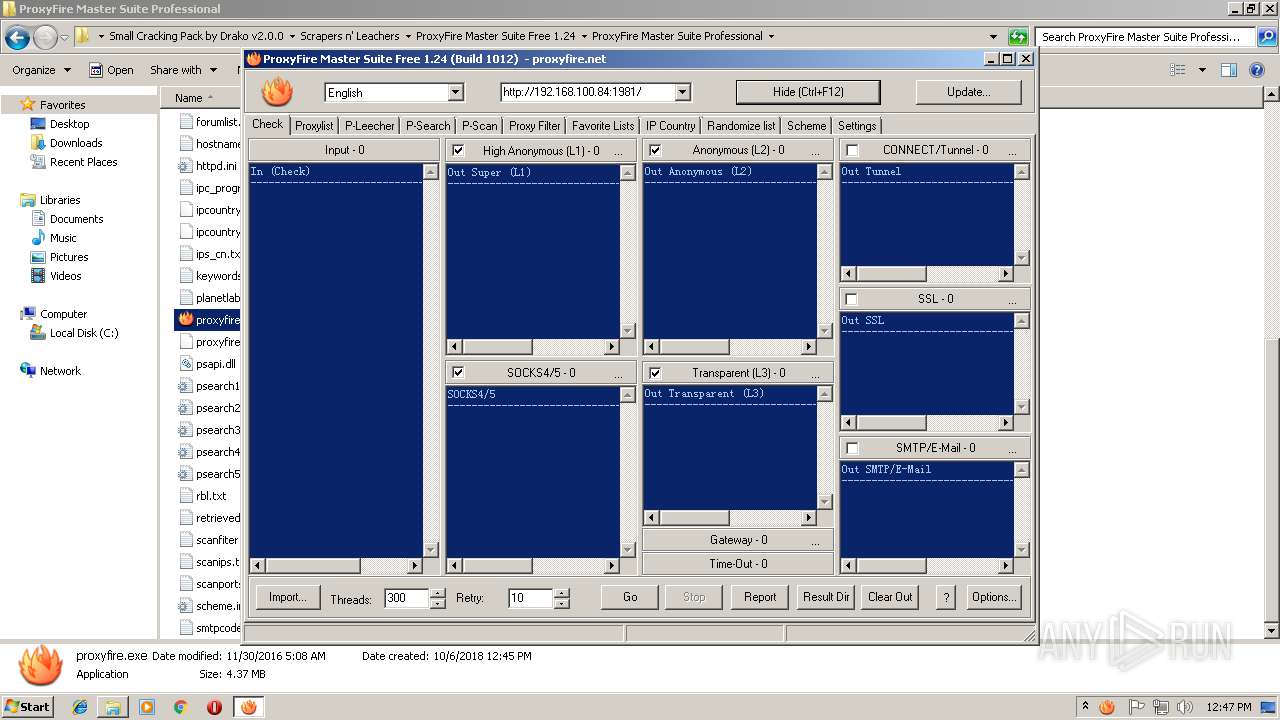Click the ProxyFire flame logo icon
1280x720 pixels.
pyautogui.click(x=277, y=91)
